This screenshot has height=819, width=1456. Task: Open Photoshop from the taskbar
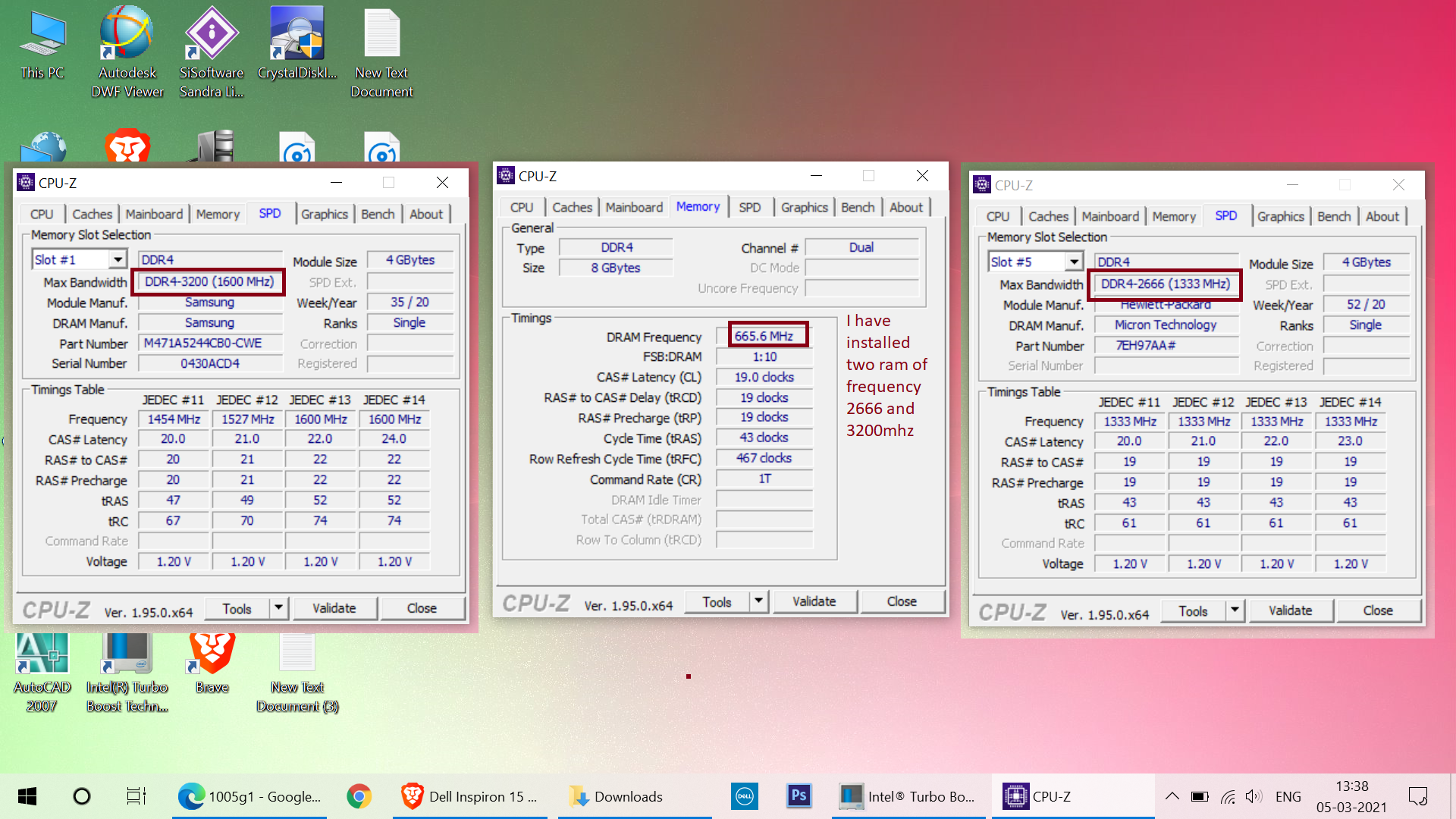799,796
